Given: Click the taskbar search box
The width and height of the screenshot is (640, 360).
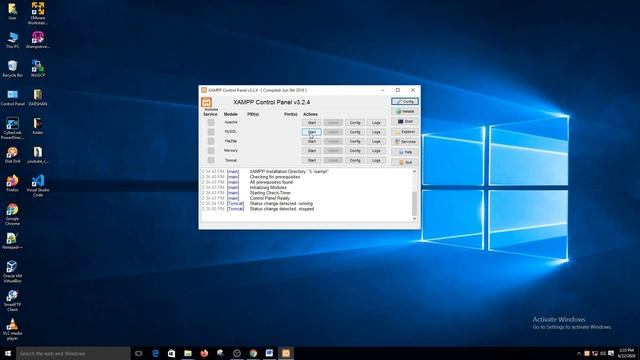Looking at the screenshot, I should 73,353.
